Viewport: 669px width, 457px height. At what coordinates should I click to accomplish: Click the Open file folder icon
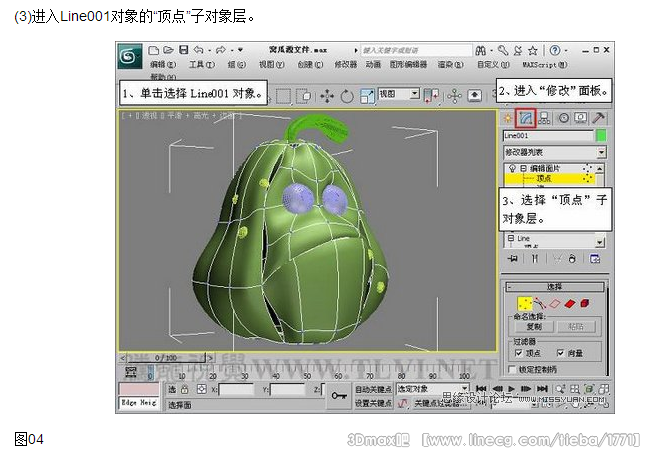coord(168,50)
